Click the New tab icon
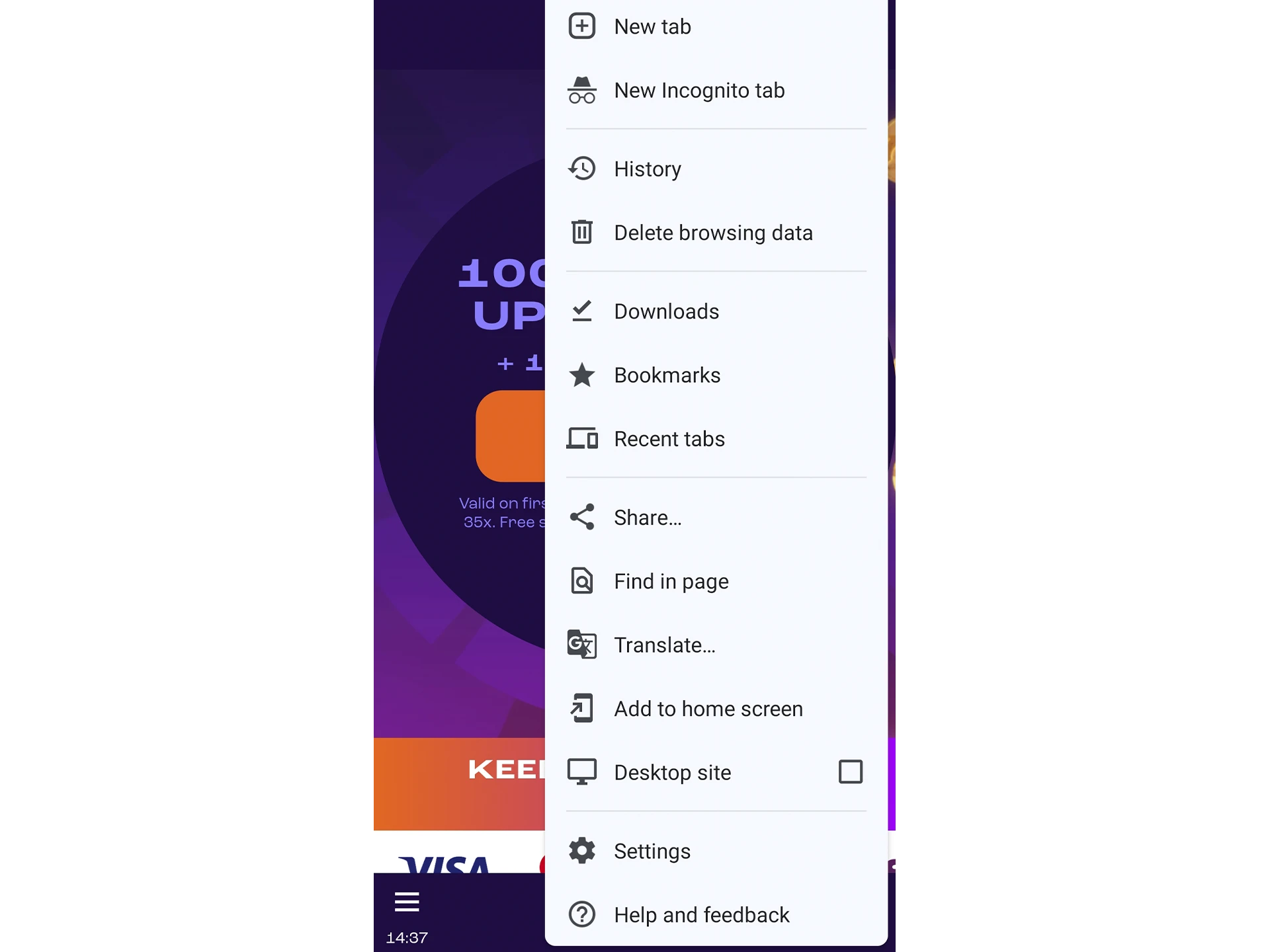Screen dimensions: 1270x952 click(582, 25)
